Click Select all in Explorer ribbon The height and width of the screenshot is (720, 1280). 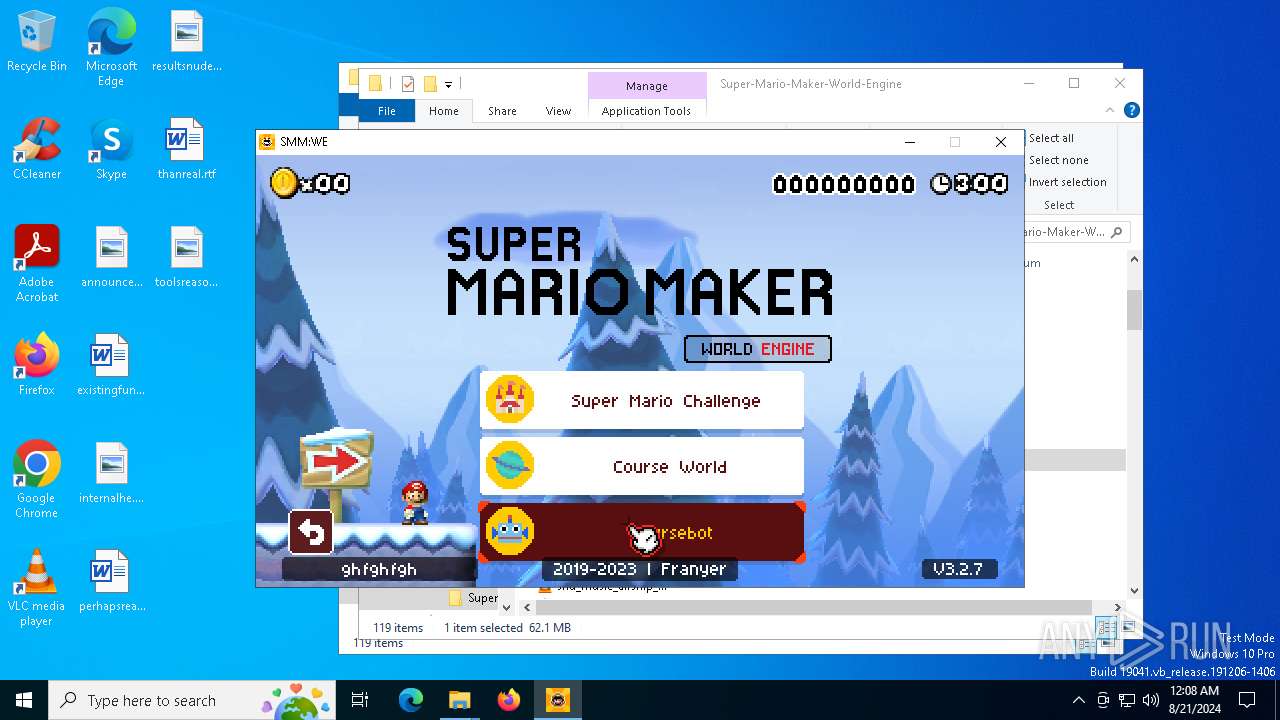pos(1051,138)
